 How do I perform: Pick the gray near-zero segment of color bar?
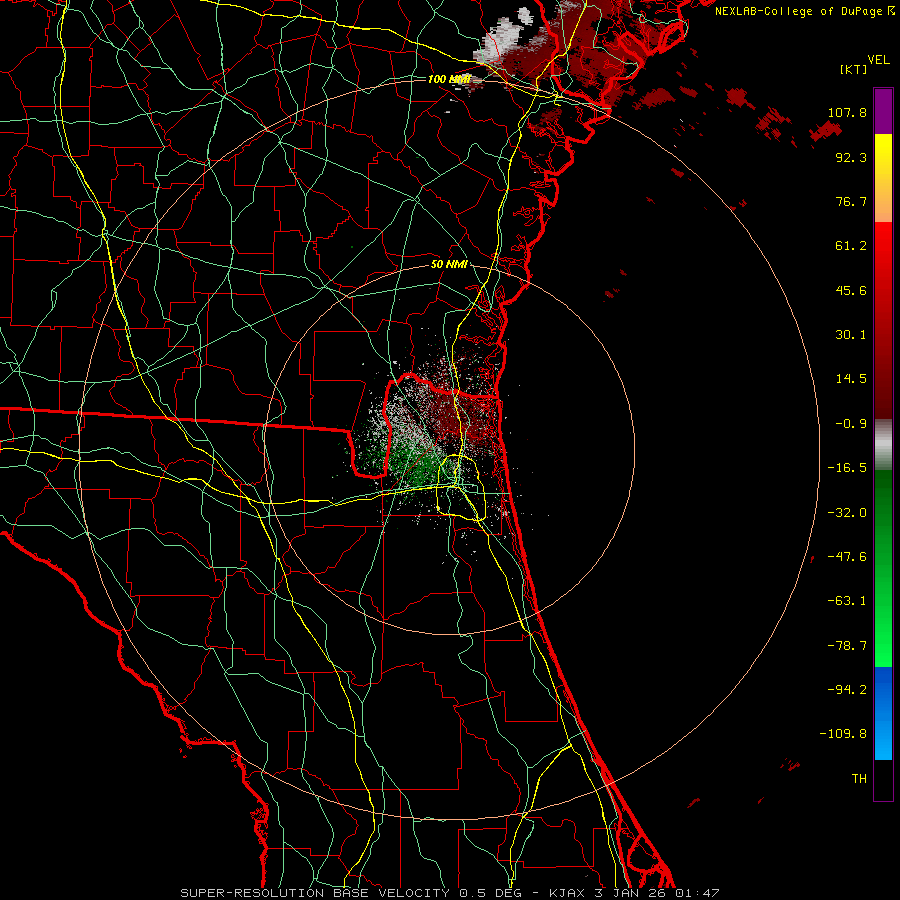tap(883, 445)
